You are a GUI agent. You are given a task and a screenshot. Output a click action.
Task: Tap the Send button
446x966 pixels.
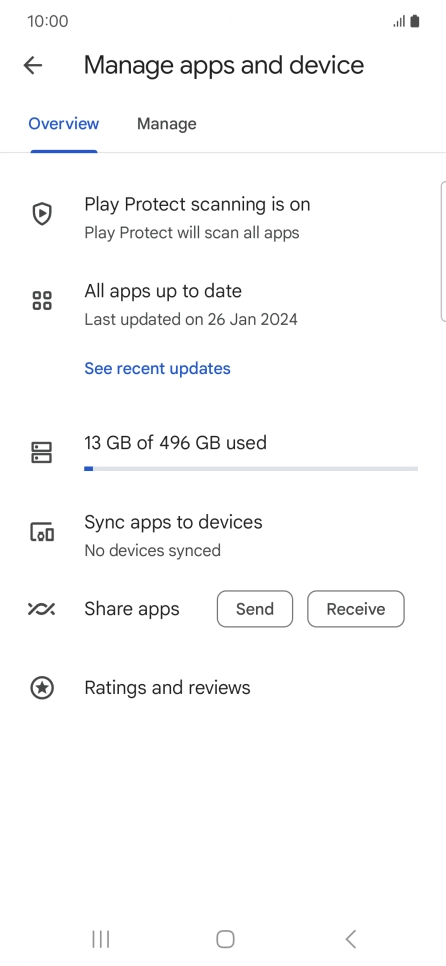[255, 609]
